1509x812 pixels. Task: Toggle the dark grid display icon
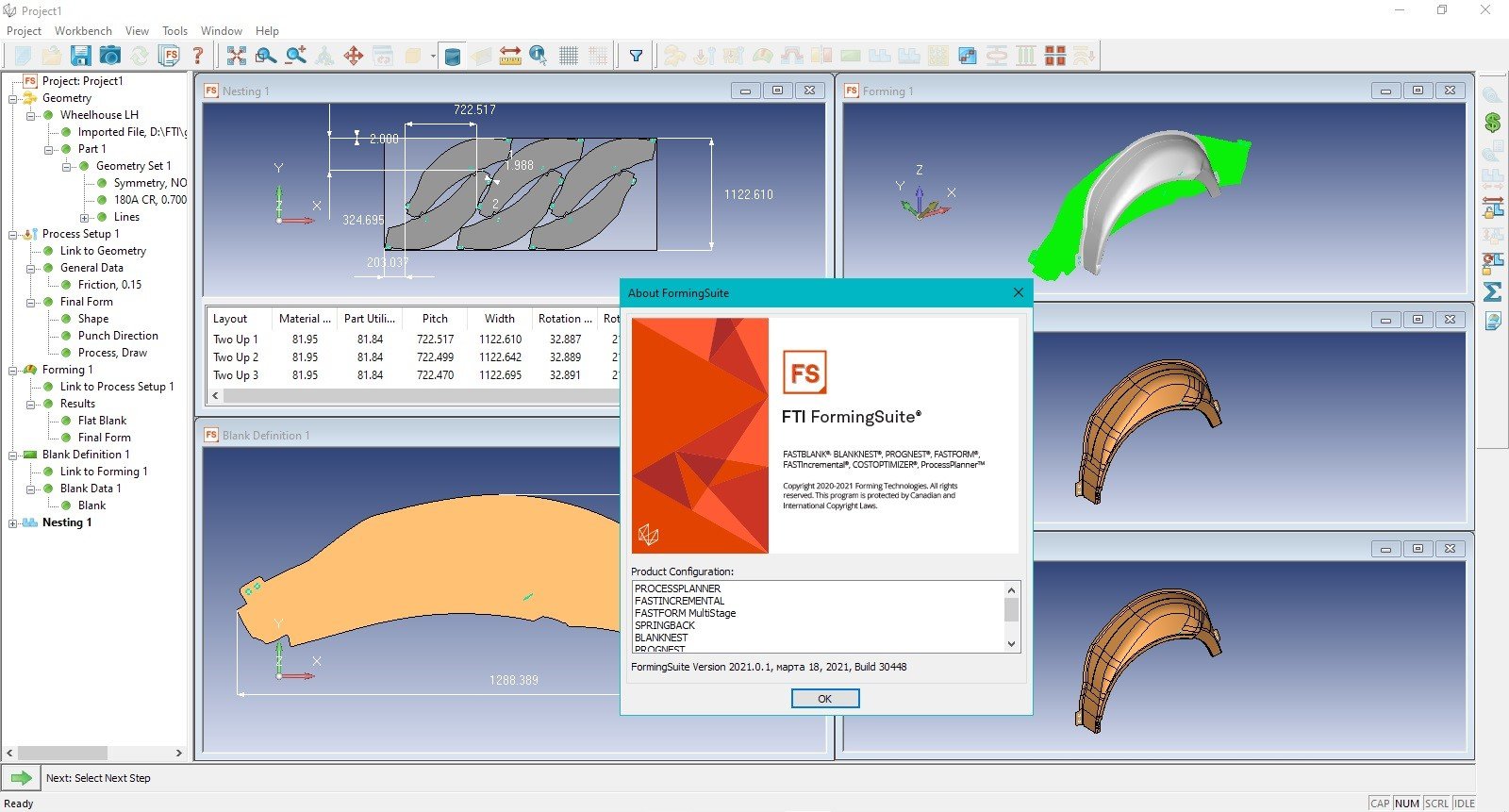(569, 56)
